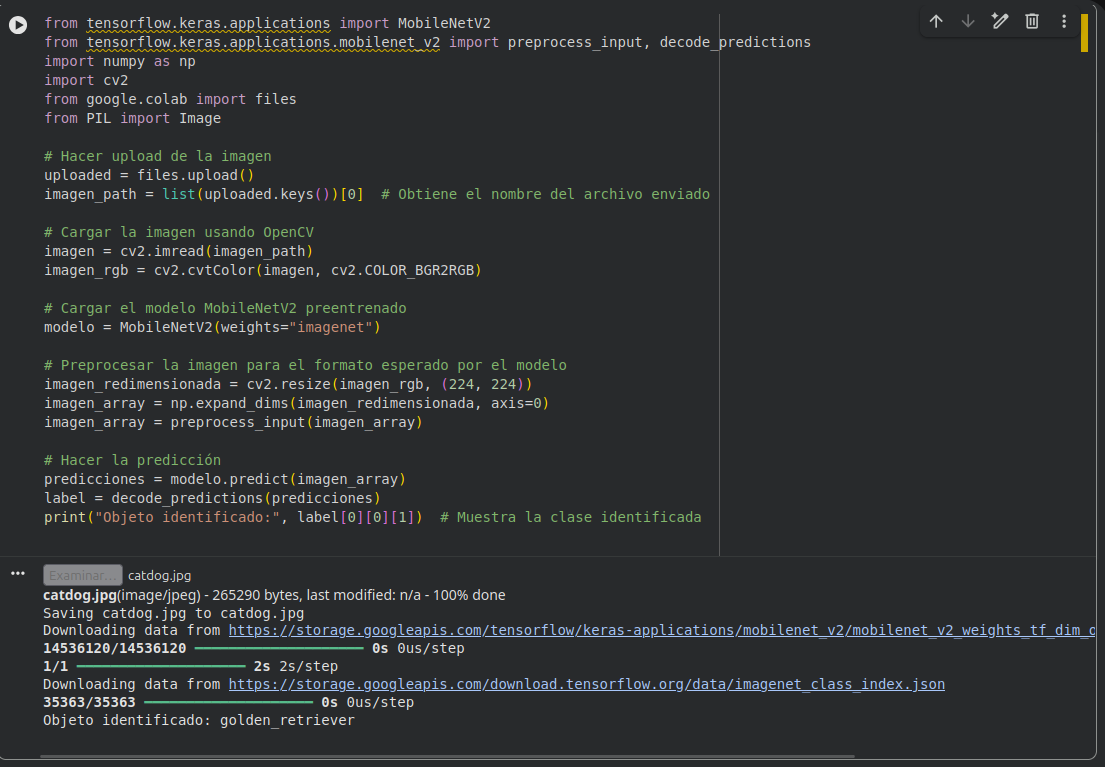Open mobilenet_v2 weights download link

(x=662, y=630)
